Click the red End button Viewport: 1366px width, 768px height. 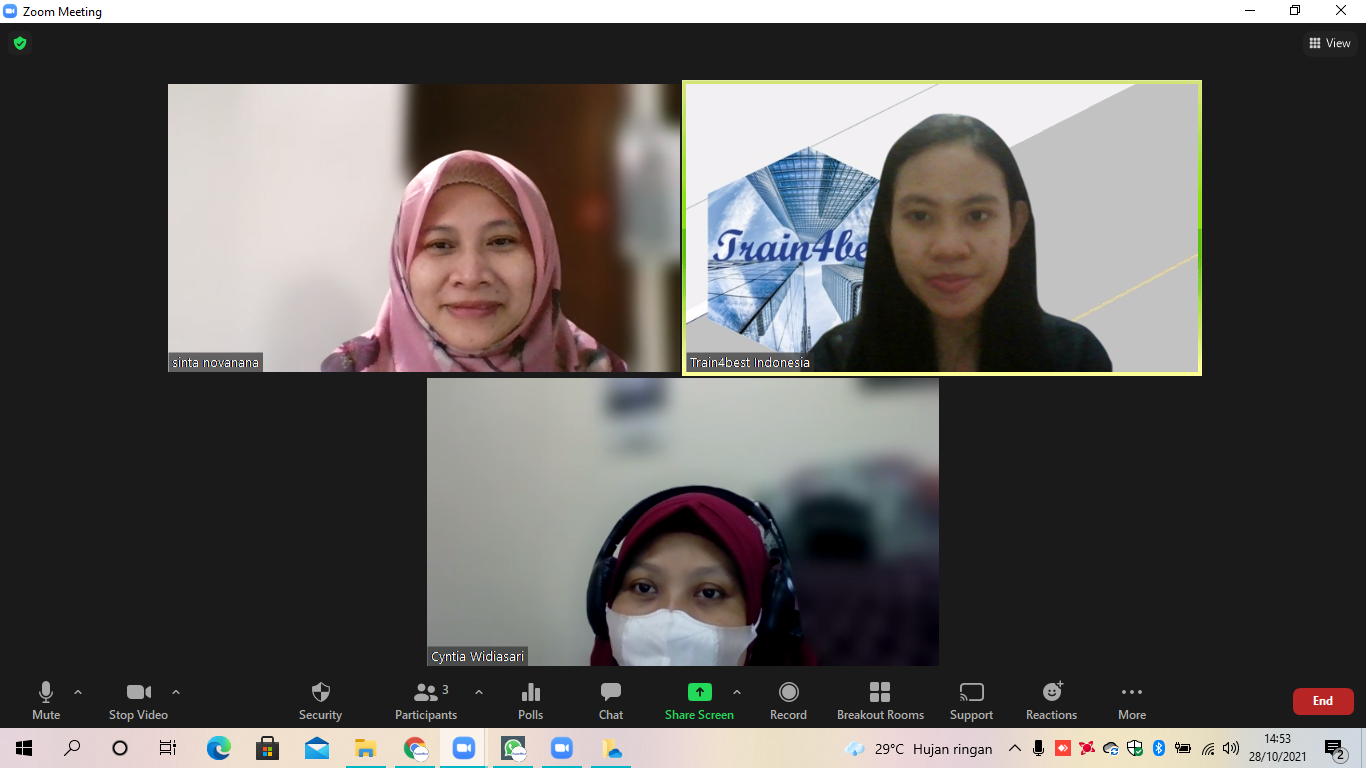[x=1322, y=701]
